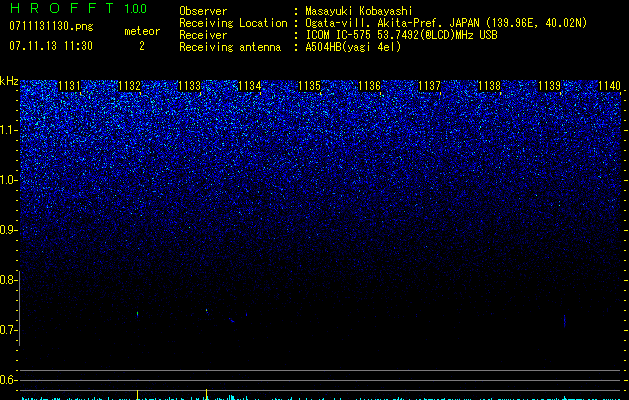Click time marker 1135
Image resolution: width=629 pixels, height=400 pixels.
coord(310,86)
